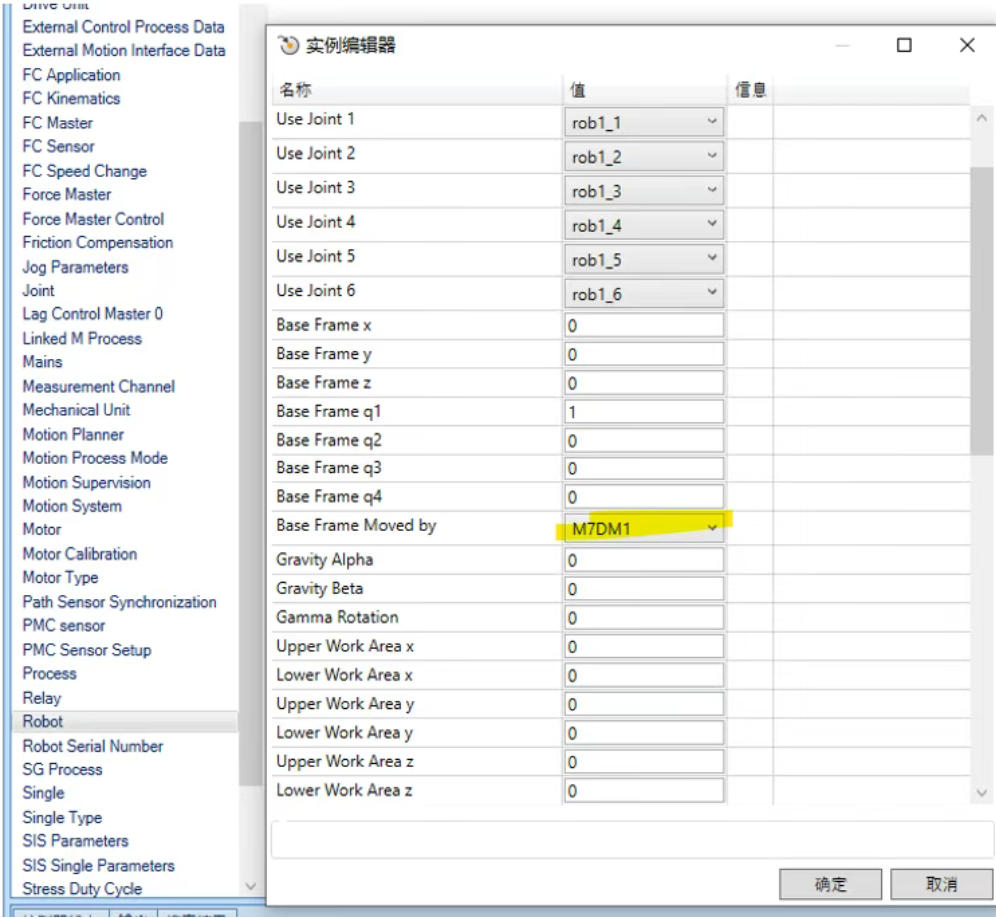Viewport: 996px width, 918px height.
Task: Select Motion Planner in the list
Action: [x=73, y=434]
